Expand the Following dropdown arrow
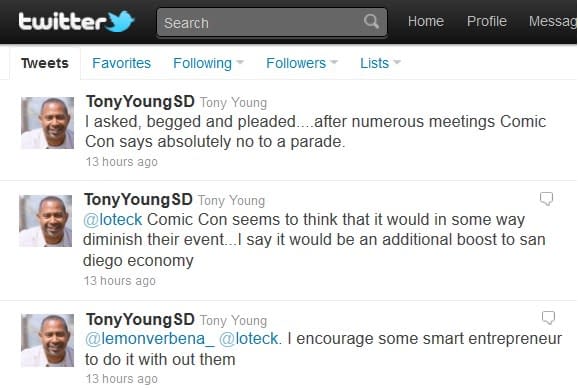 tap(240, 62)
